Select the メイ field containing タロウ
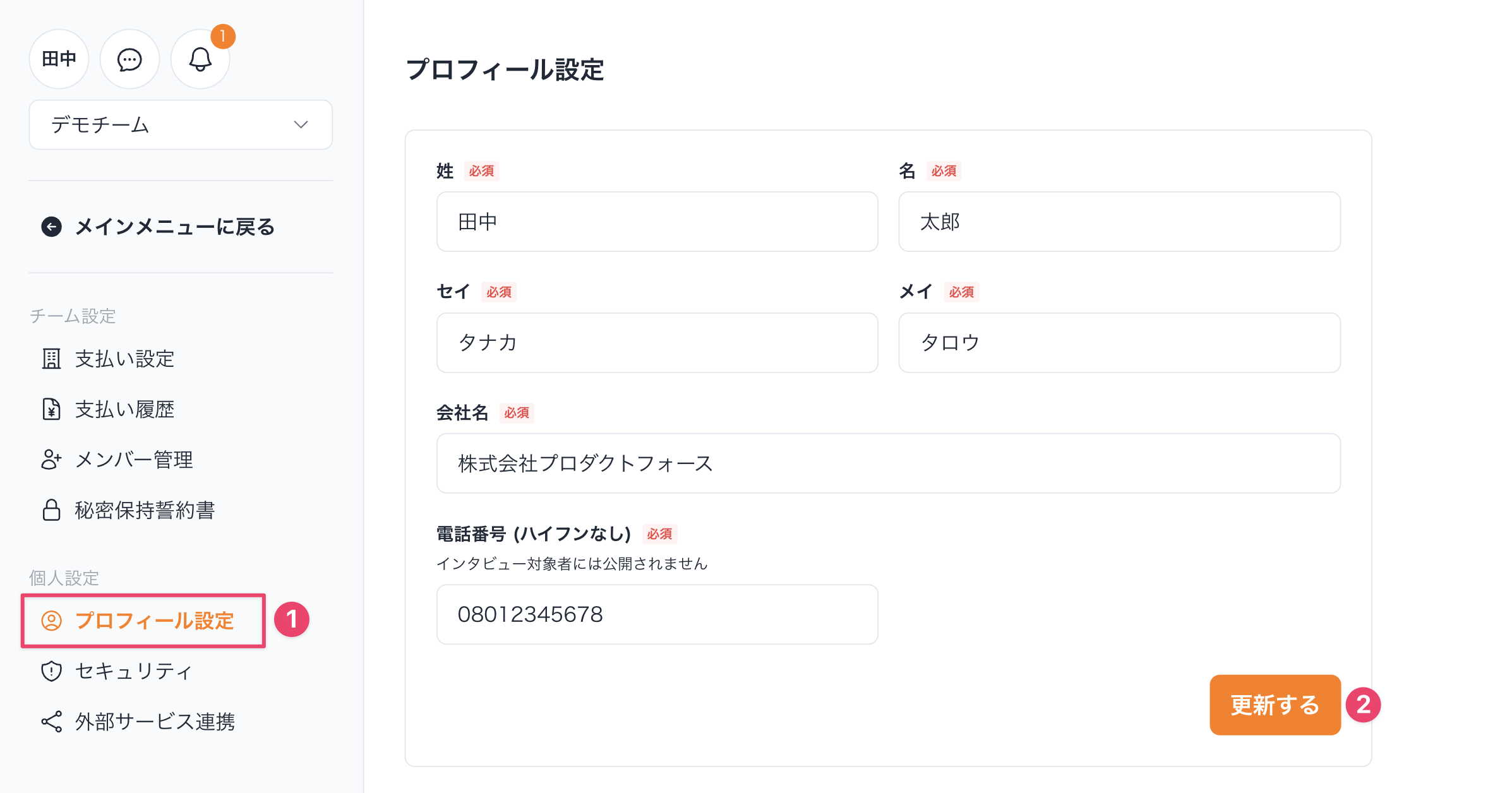Image resolution: width=1512 pixels, height=793 pixels. pos(1119,343)
